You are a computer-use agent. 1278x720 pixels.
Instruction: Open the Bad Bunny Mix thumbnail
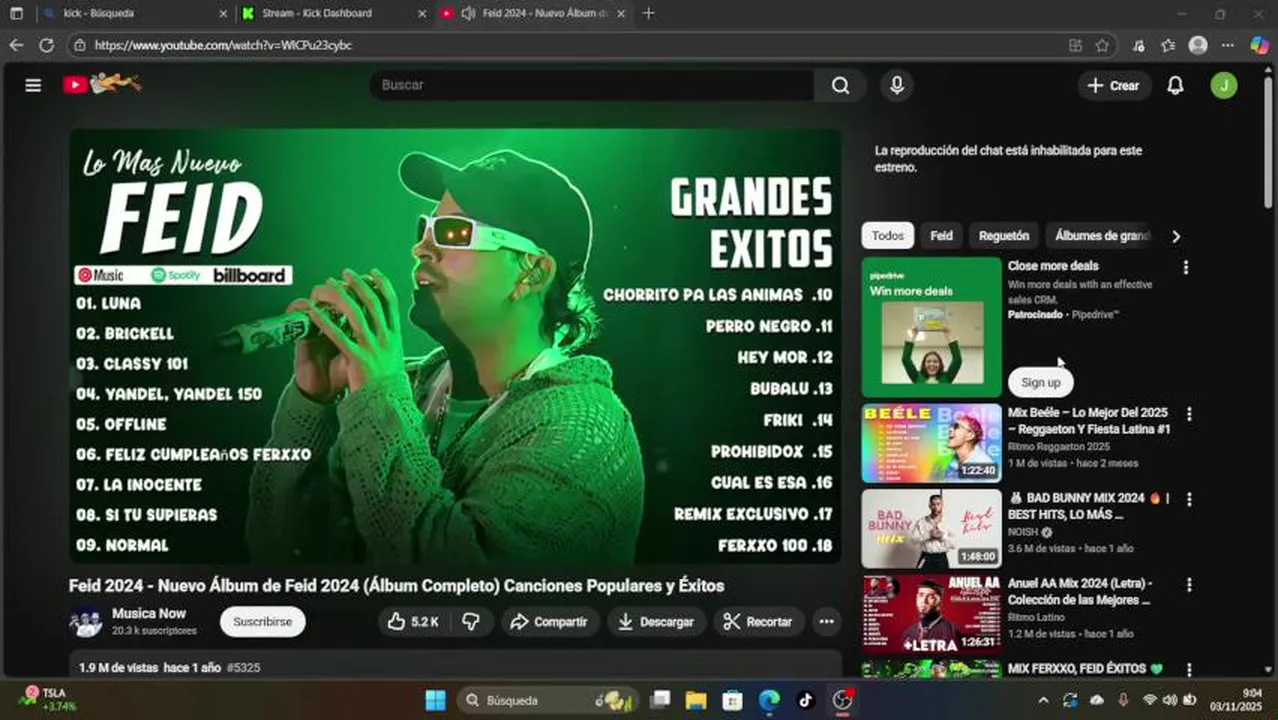931,529
